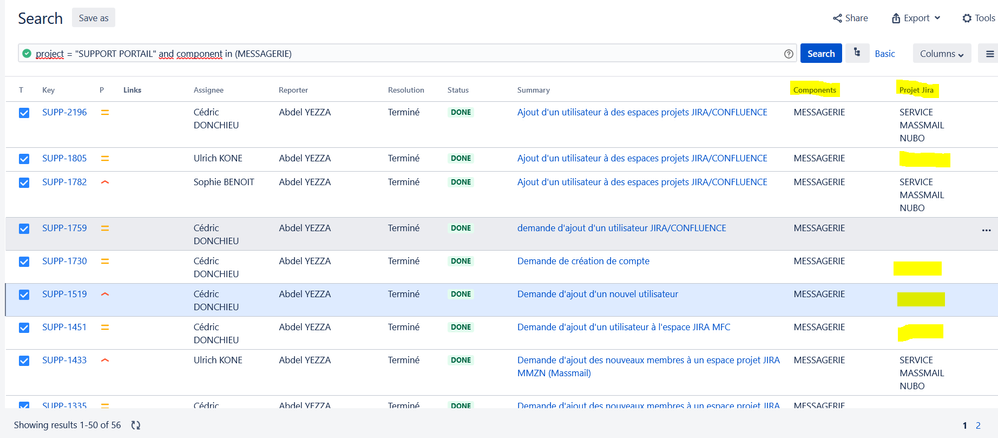
Task: Click the medium priority icon for SUPP-1759
Action: pyautogui.click(x=105, y=228)
